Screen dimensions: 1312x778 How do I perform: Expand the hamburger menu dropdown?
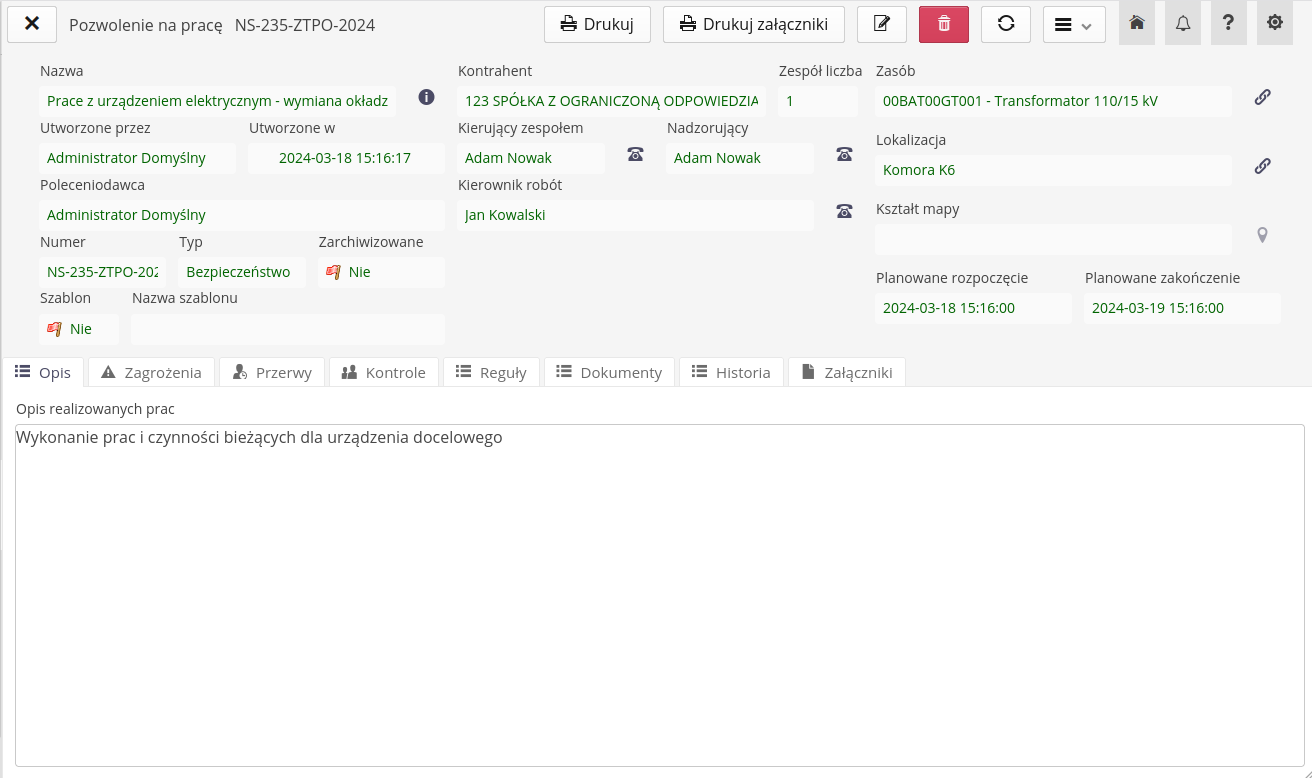click(1073, 24)
